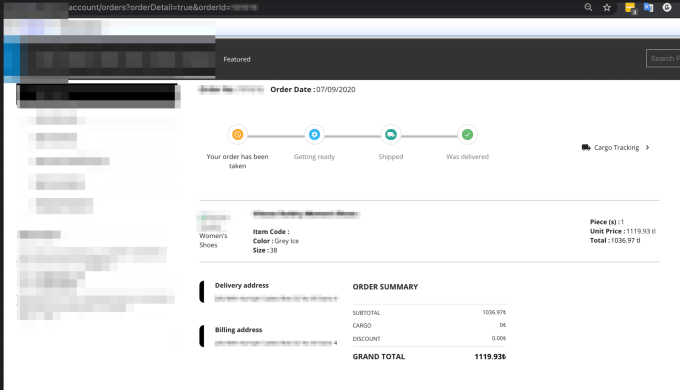This screenshot has height=390, width=680.
Task: Open the Featured menu item
Action: click(237, 59)
